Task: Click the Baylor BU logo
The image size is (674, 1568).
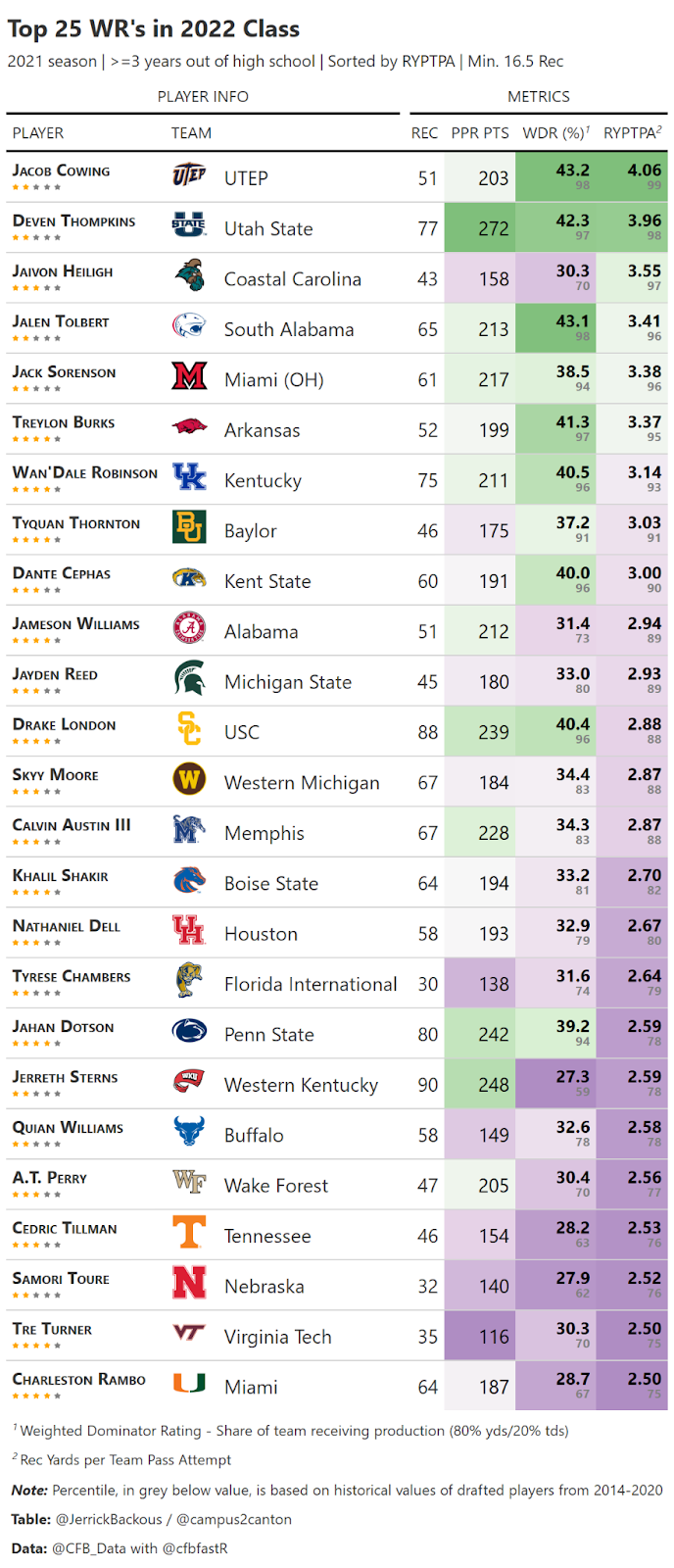Action: coord(189,528)
